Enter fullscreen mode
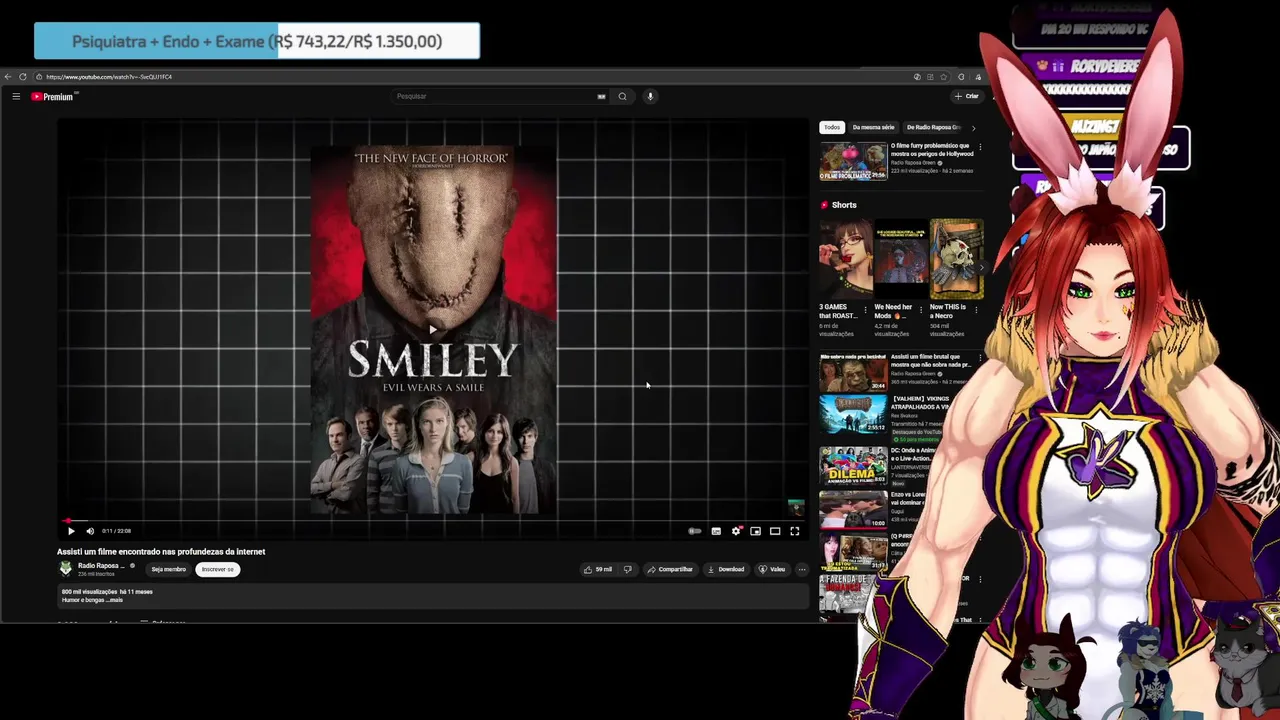 point(795,531)
